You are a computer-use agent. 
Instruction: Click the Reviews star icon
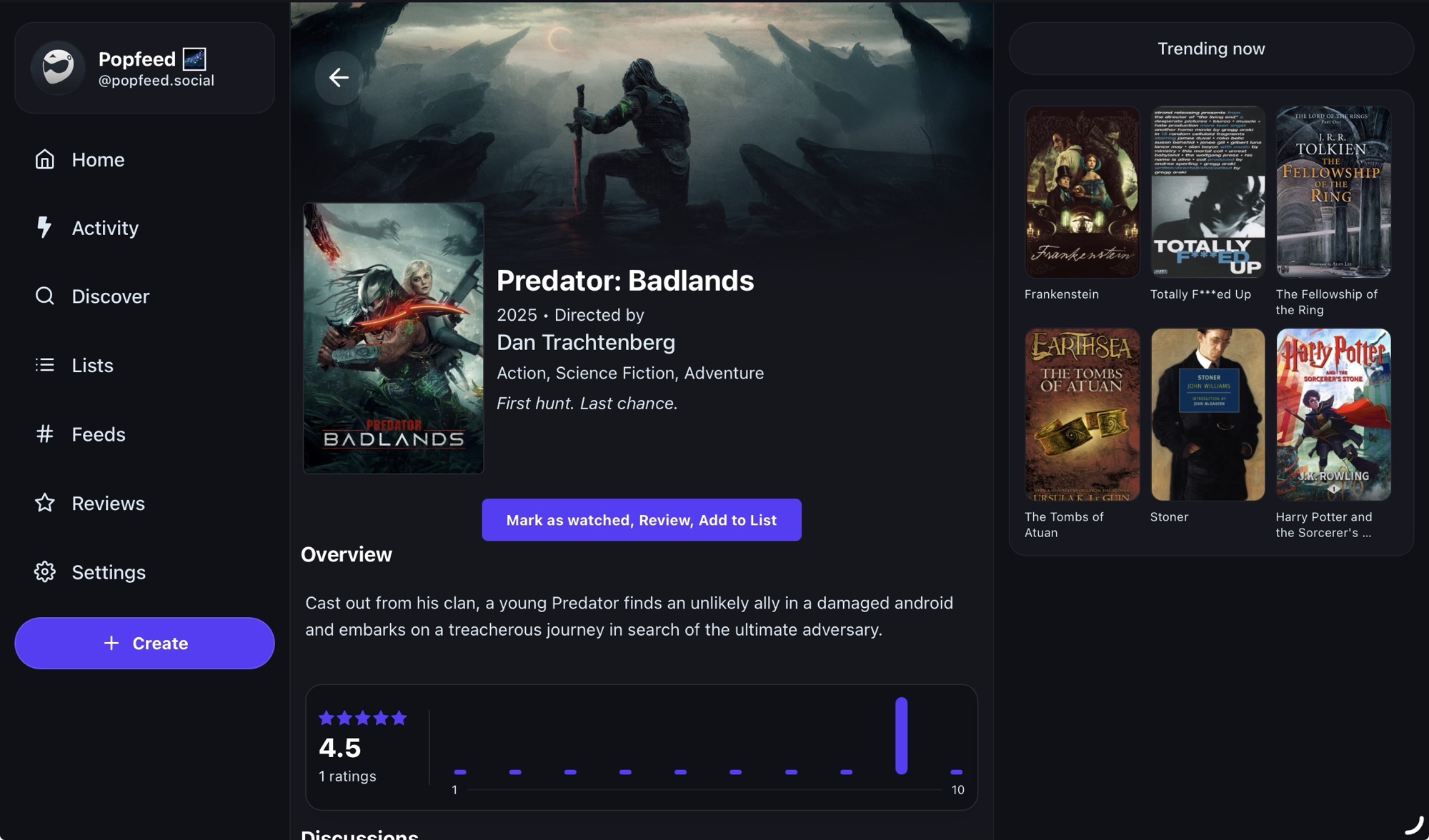coord(45,503)
